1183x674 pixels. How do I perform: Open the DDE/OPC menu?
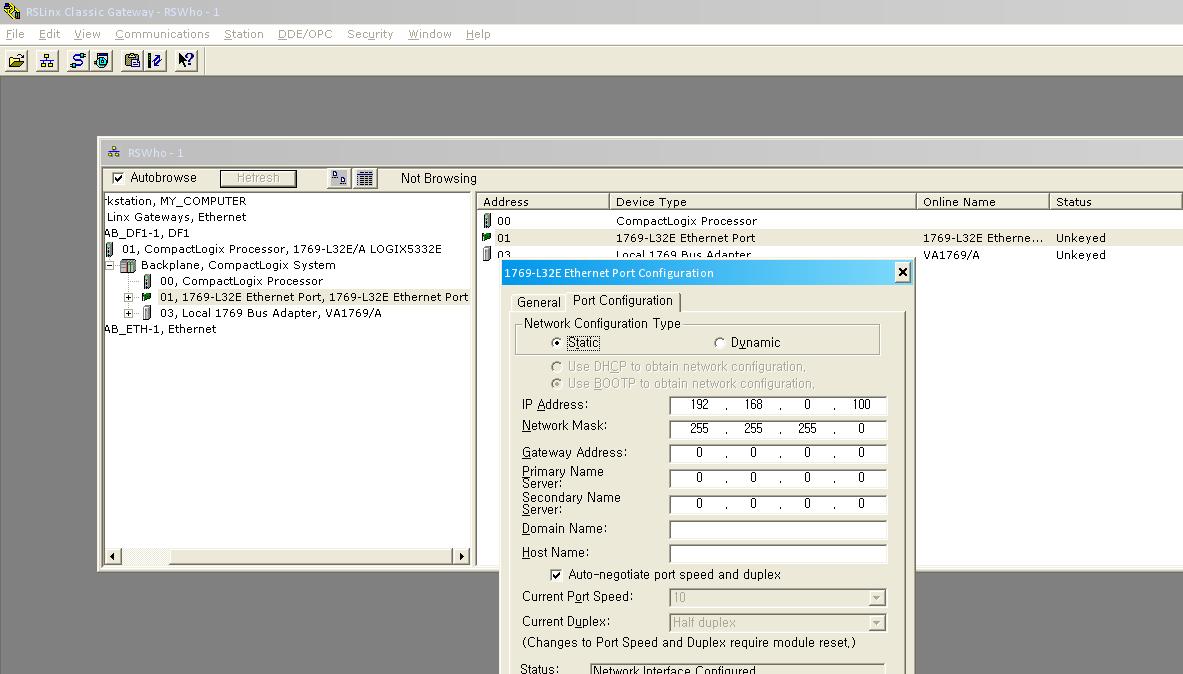(305, 34)
